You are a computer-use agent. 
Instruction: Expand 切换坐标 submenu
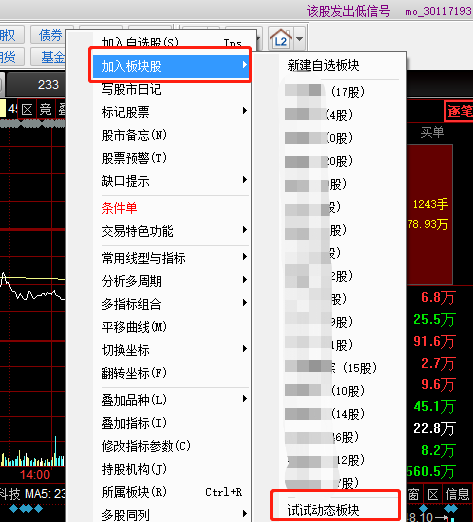click(171, 350)
